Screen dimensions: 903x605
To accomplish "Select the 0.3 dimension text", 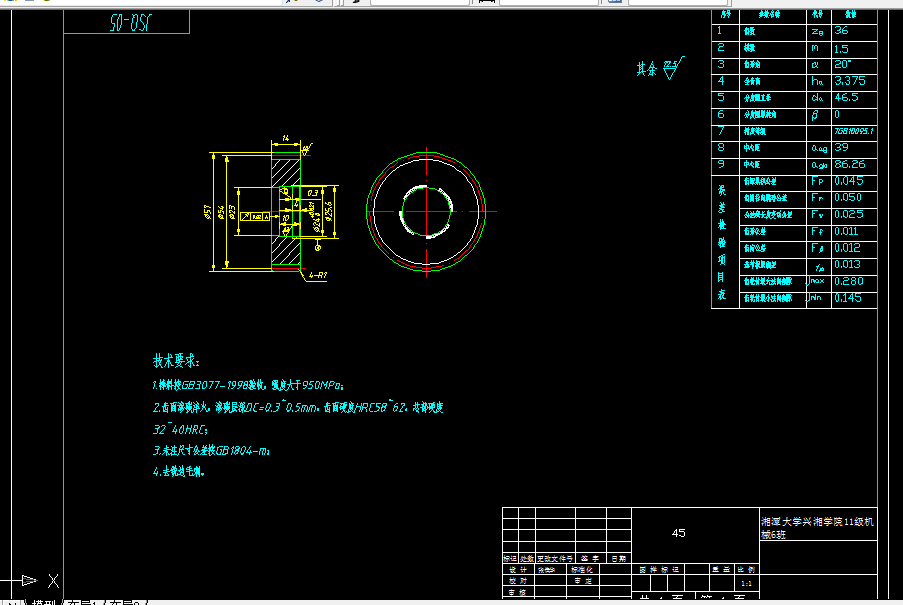I will [313, 193].
